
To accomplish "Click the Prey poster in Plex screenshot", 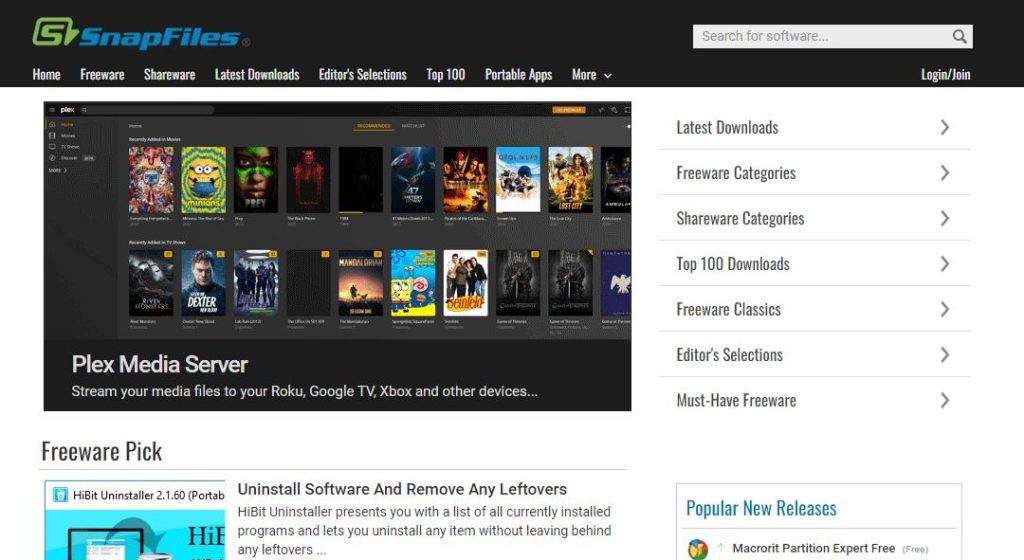I will 255,179.
